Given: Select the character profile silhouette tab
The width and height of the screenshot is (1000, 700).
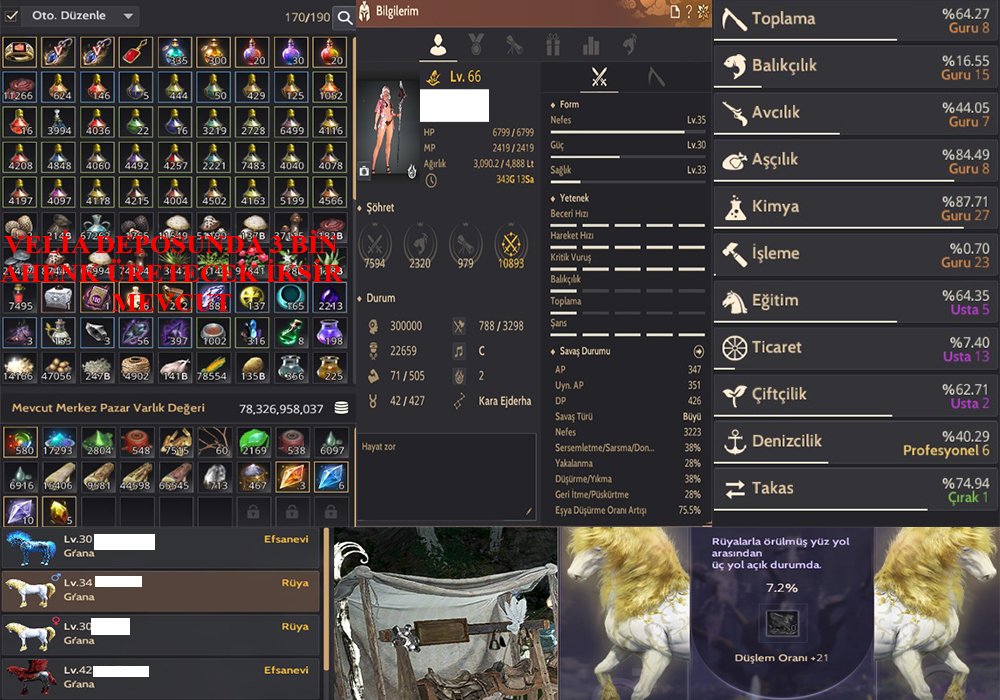Looking at the screenshot, I should pyautogui.click(x=438, y=45).
